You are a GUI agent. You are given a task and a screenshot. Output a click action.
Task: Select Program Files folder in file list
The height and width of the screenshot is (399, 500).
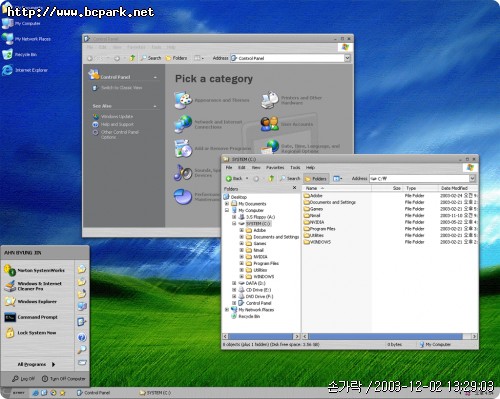pyautogui.click(x=319, y=229)
